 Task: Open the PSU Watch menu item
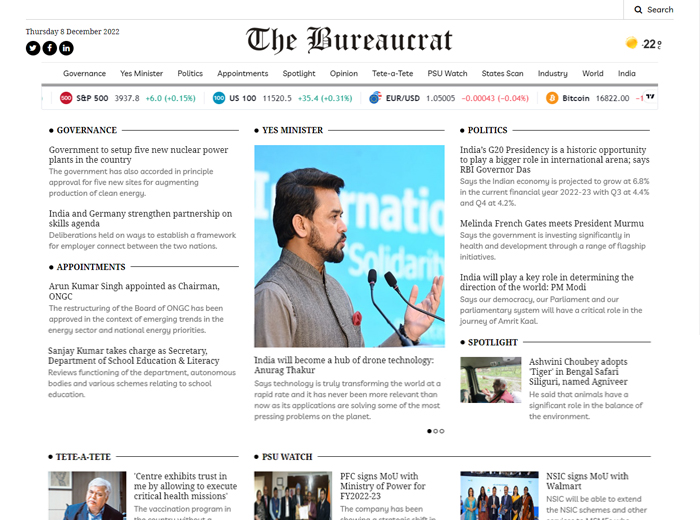[447, 74]
